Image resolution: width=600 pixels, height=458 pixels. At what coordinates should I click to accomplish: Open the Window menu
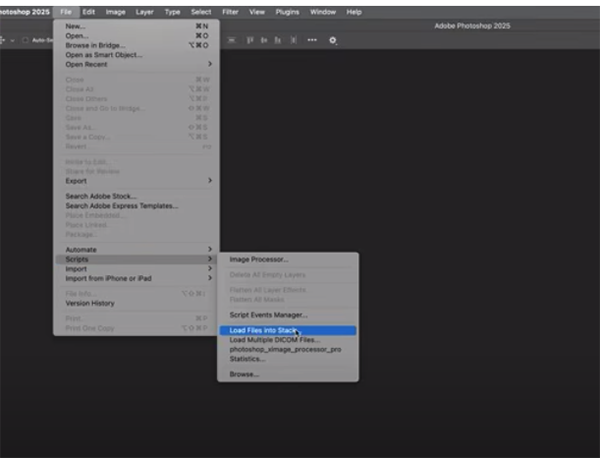click(x=323, y=12)
